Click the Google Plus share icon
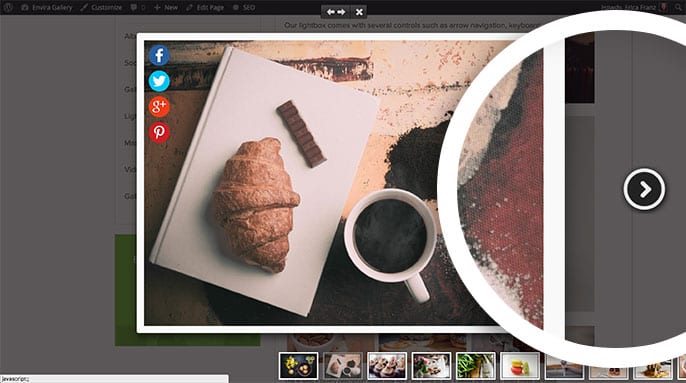The image size is (686, 383). coord(159,106)
